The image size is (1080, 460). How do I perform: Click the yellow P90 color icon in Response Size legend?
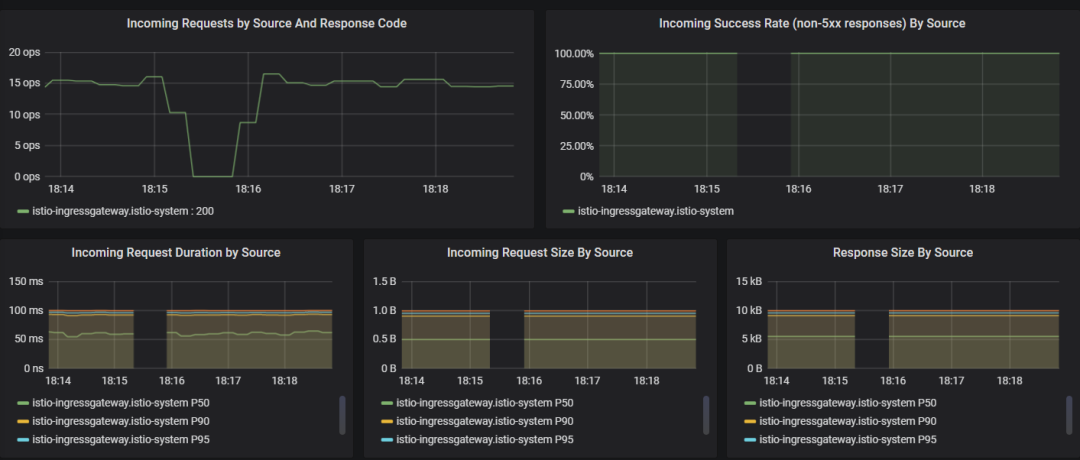[x=751, y=421]
